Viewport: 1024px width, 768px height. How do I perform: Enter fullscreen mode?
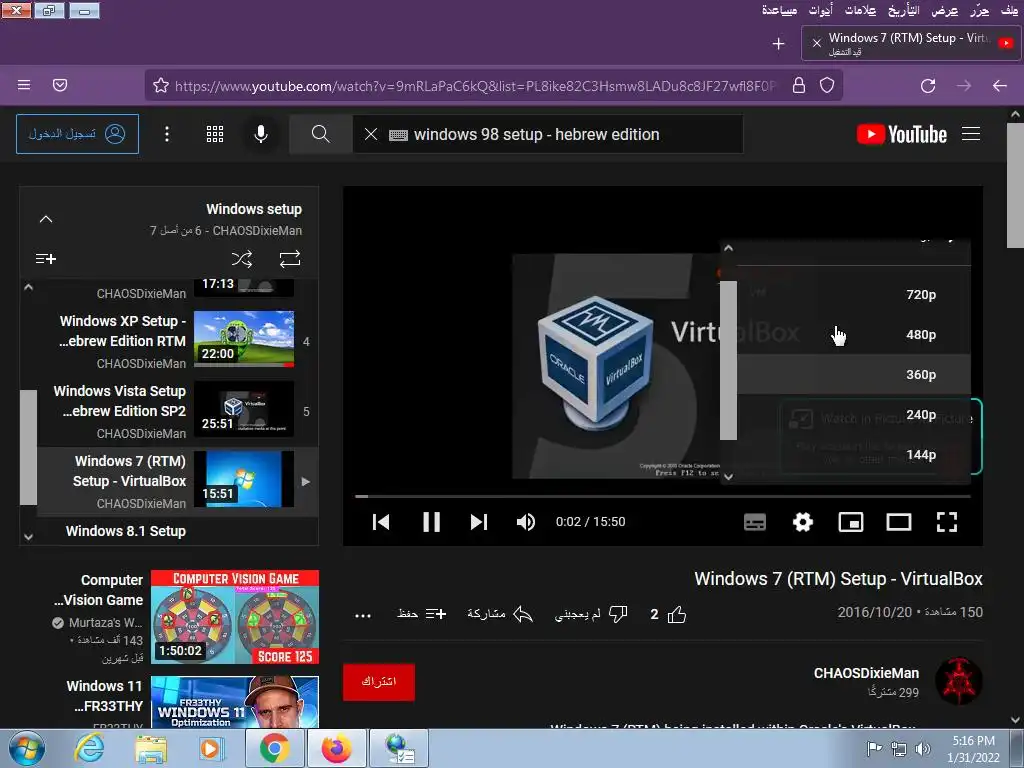[x=947, y=522]
